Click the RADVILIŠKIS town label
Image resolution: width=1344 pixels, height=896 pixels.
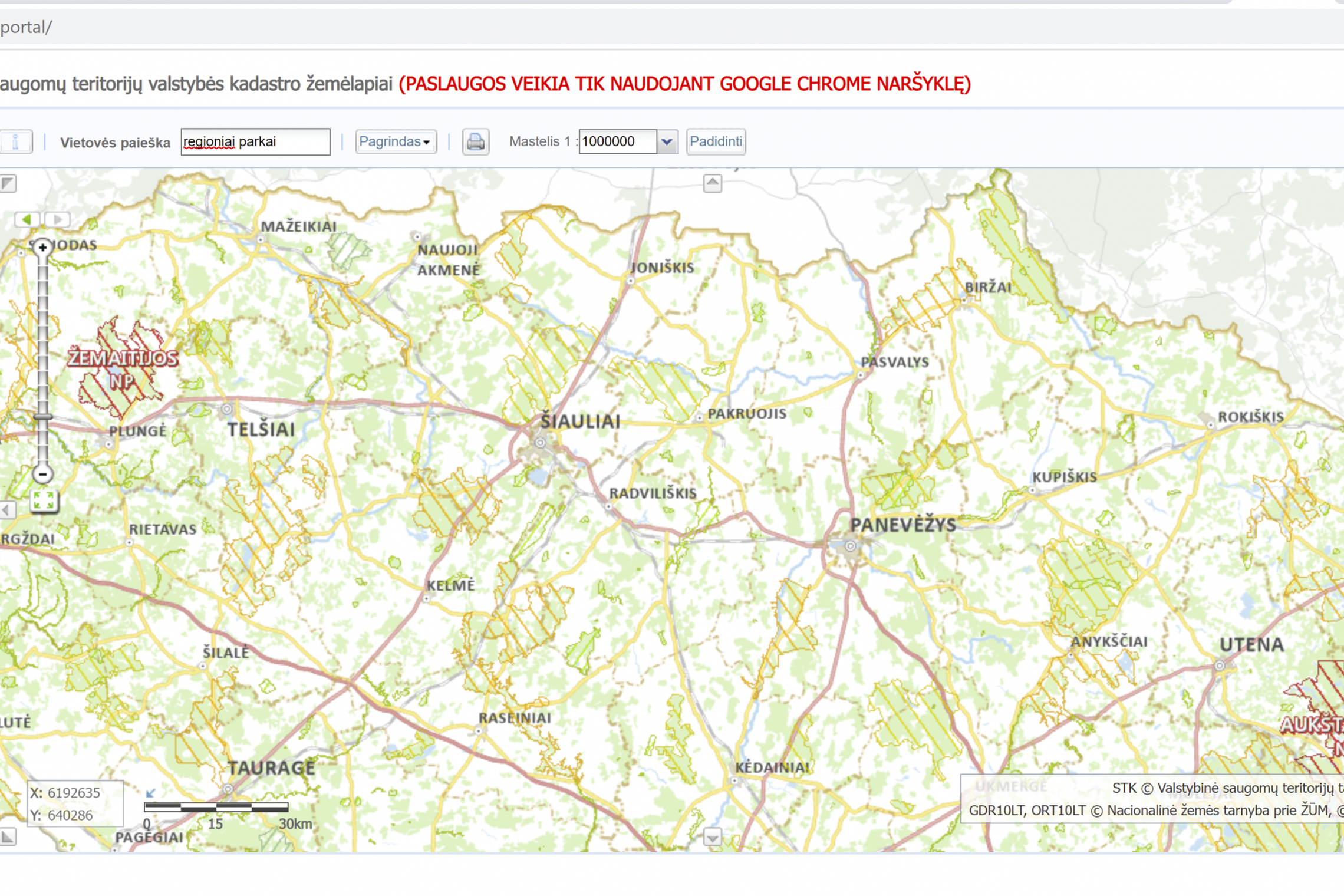(653, 493)
